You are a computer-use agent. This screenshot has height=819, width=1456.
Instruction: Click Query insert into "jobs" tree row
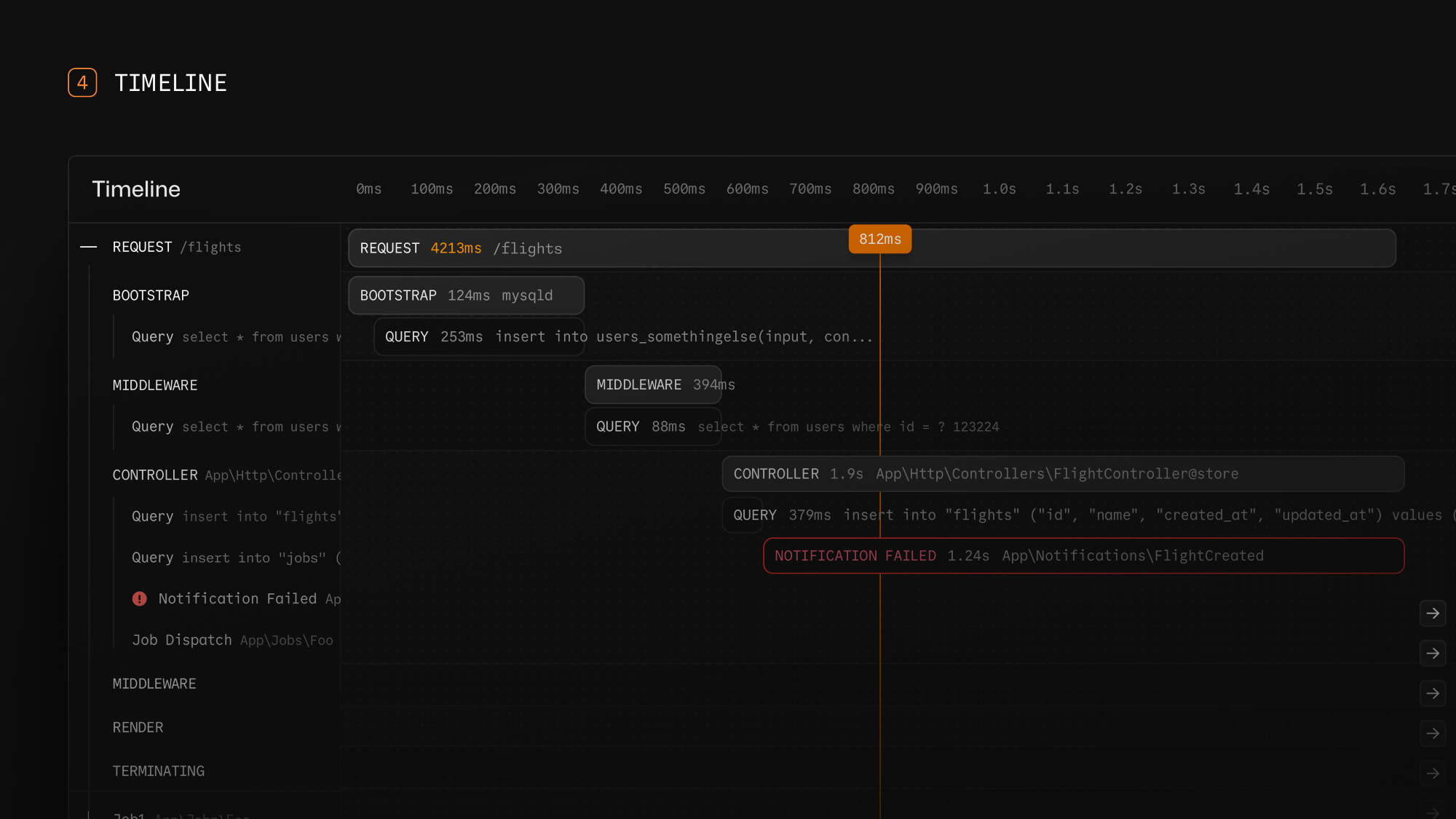235,558
